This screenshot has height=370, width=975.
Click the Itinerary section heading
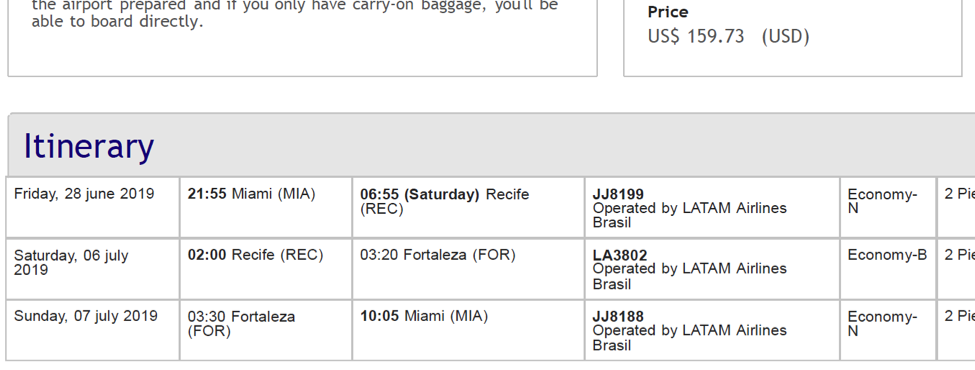pos(88,147)
